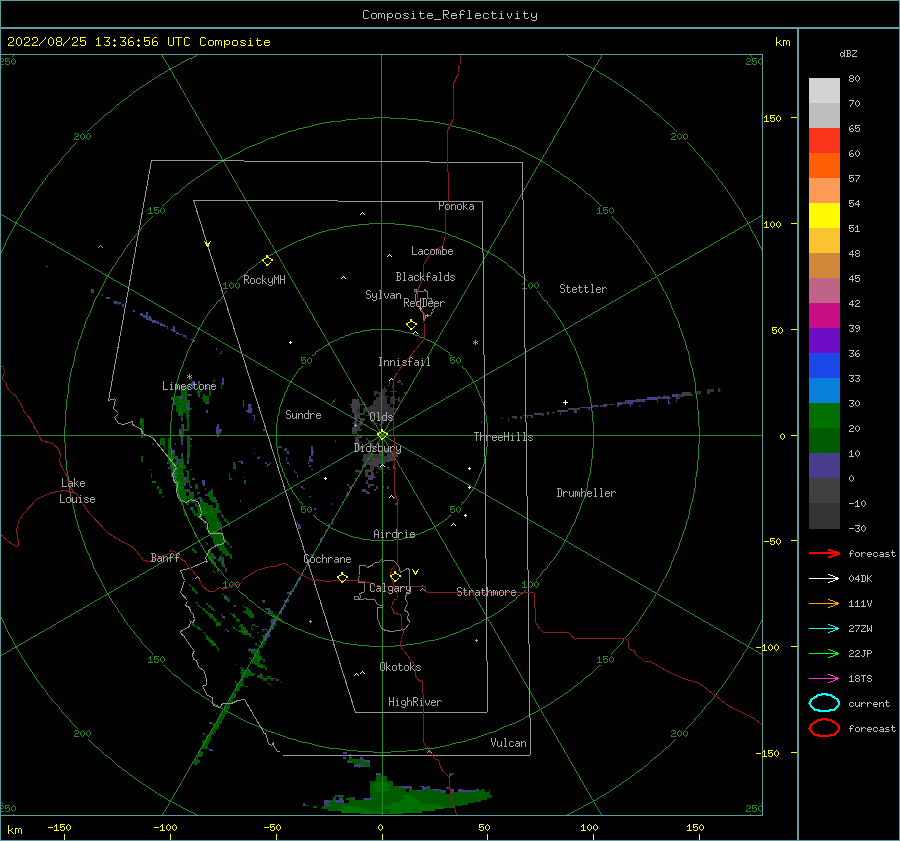Viewport: 900px width, 841px height.
Task: Click the Strathmore city label
Action: click(x=486, y=592)
